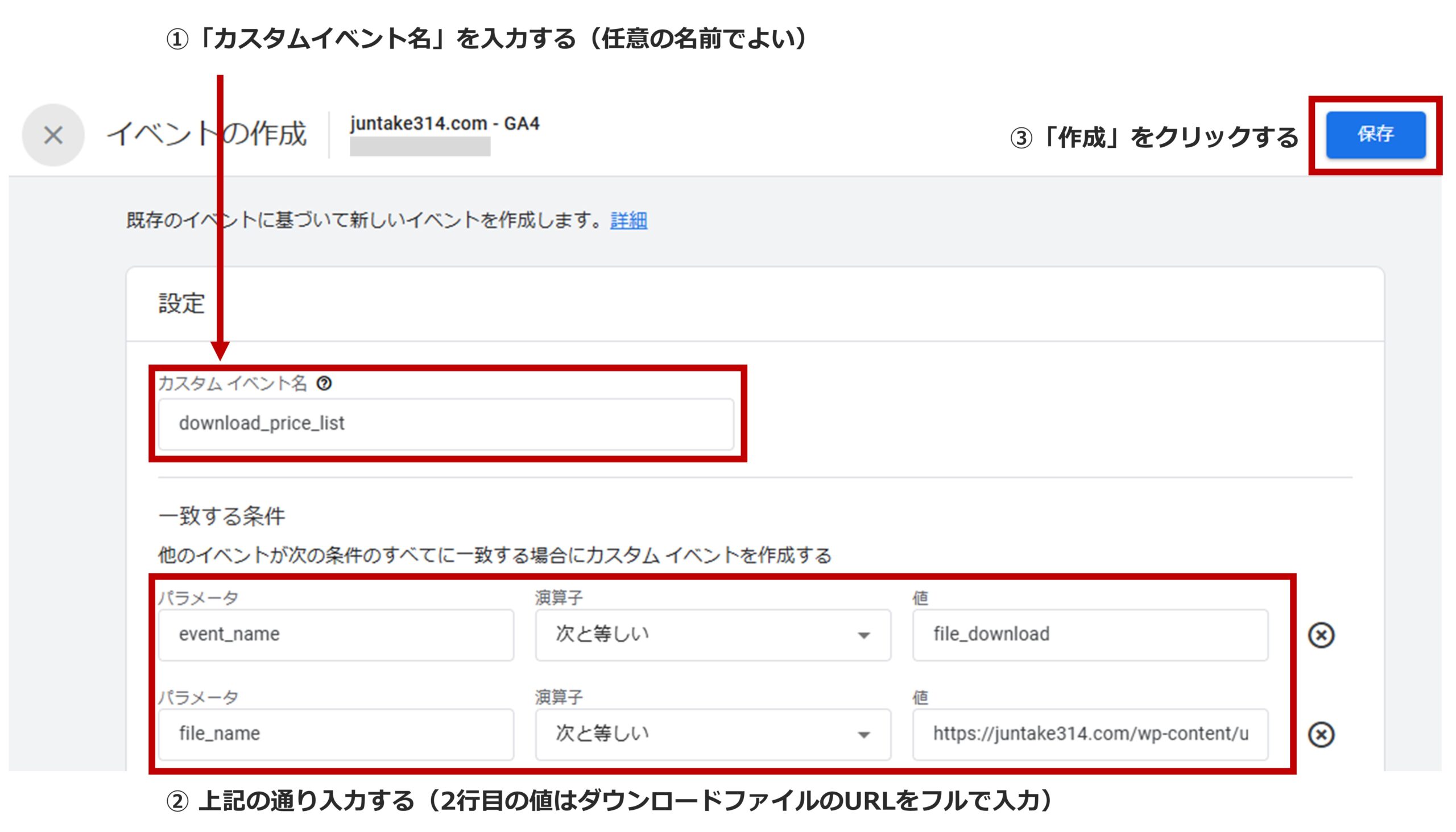The height and width of the screenshot is (832, 1456).
Task: Click the delete icon beside file_download value
Action: click(x=1323, y=634)
